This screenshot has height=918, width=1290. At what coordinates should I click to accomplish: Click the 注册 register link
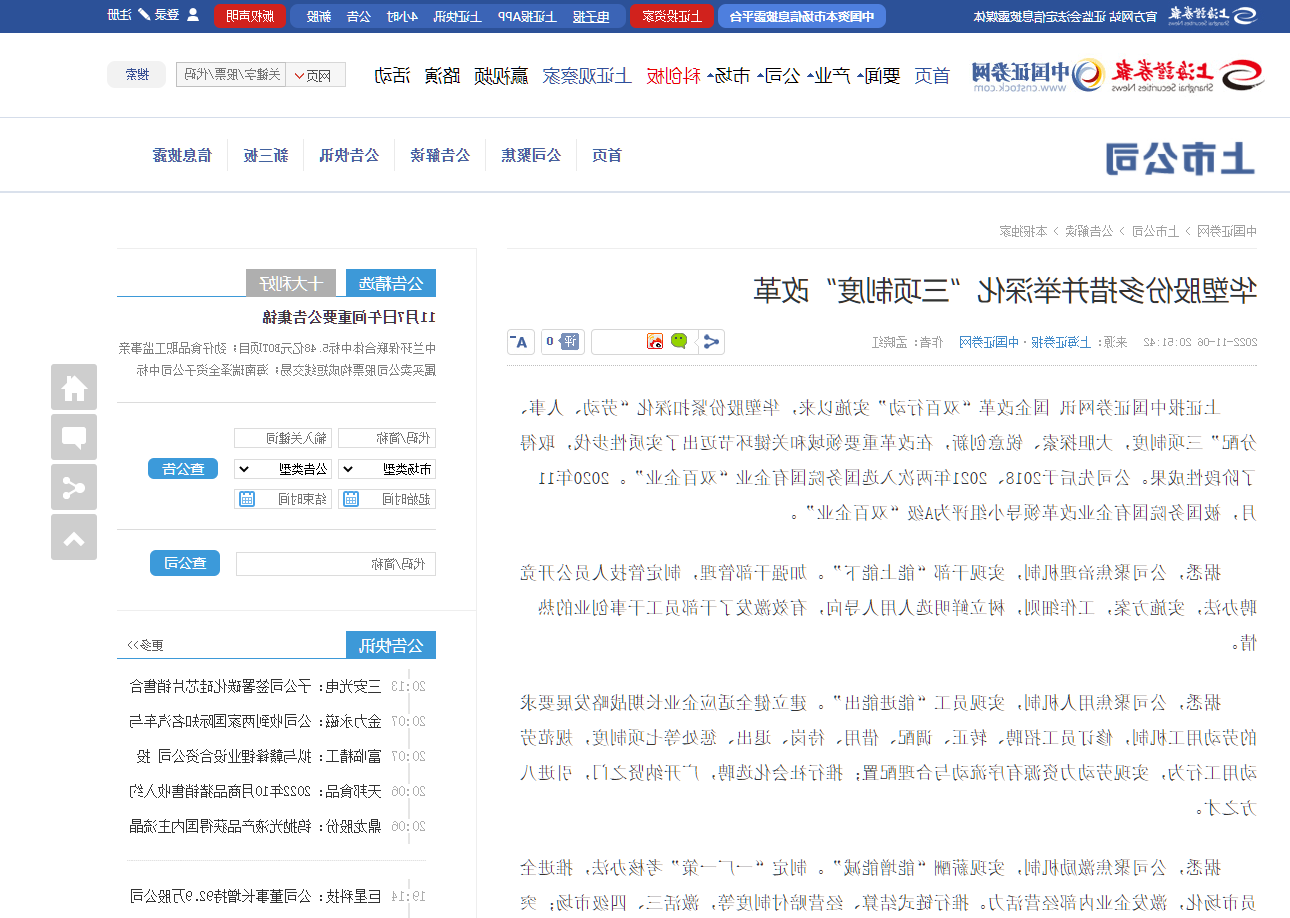tap(119, 15)
